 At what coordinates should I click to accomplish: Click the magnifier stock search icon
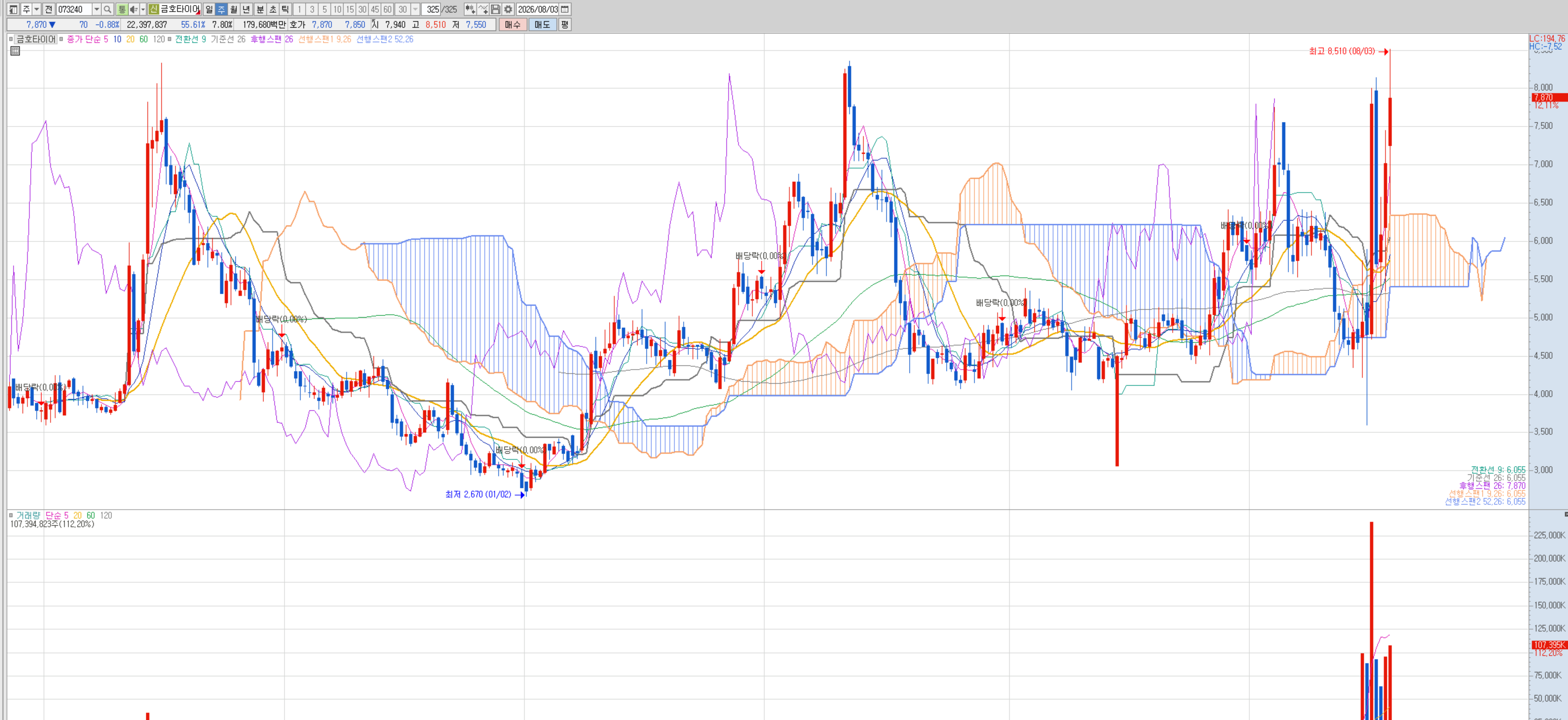pyautogui.click(x=108, y=9)
